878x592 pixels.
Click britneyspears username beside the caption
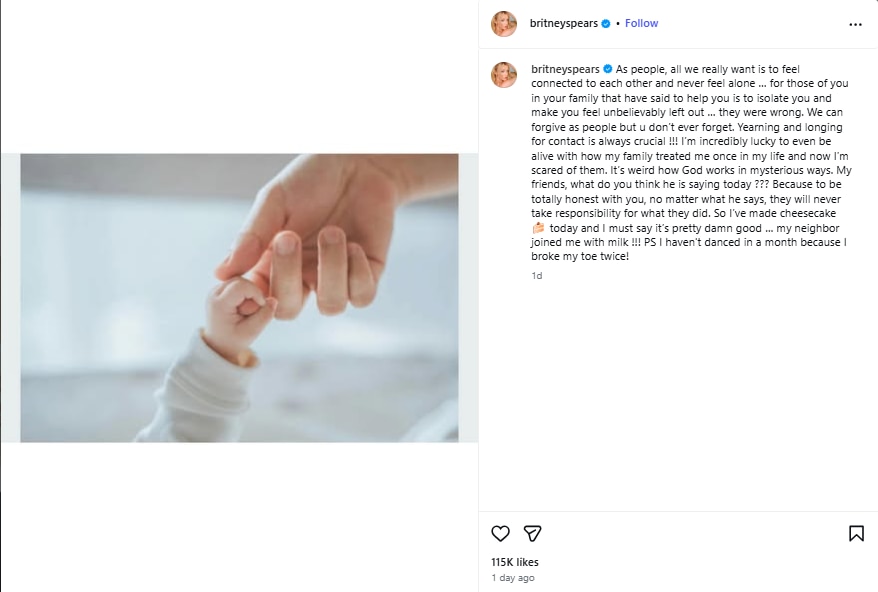click(x=565, y=69)
